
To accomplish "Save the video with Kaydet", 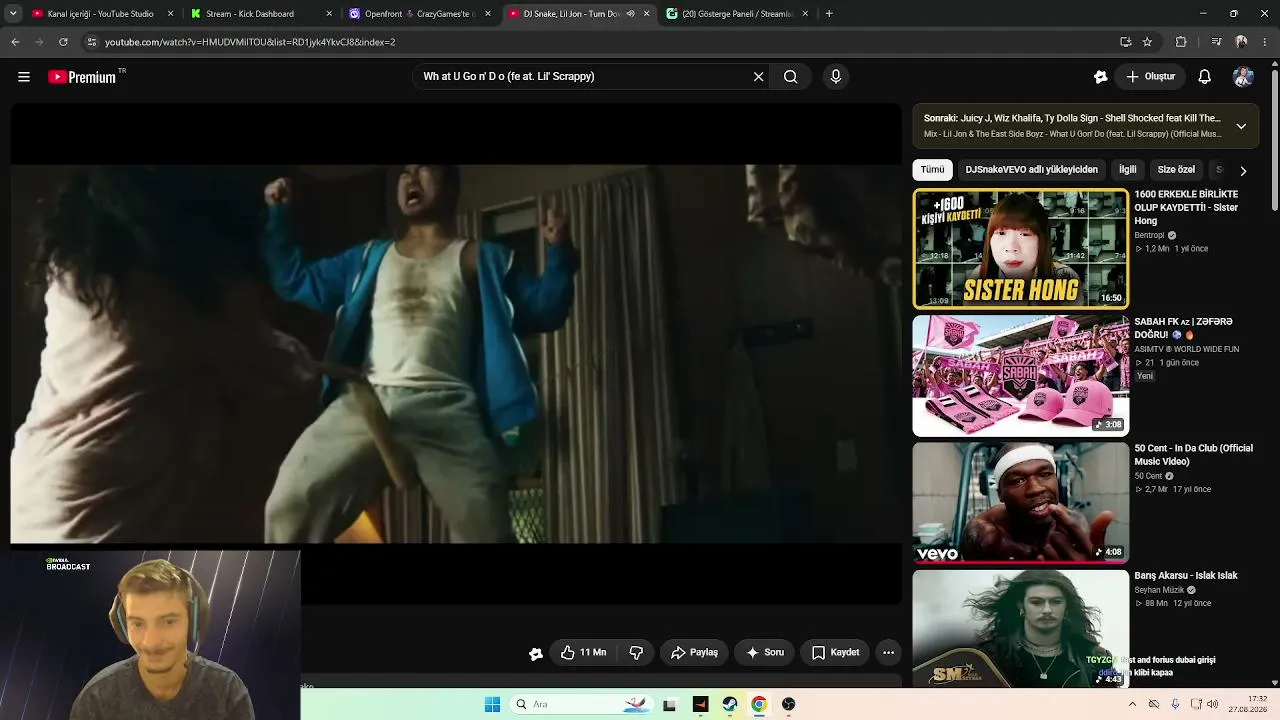I will [835, 653].
